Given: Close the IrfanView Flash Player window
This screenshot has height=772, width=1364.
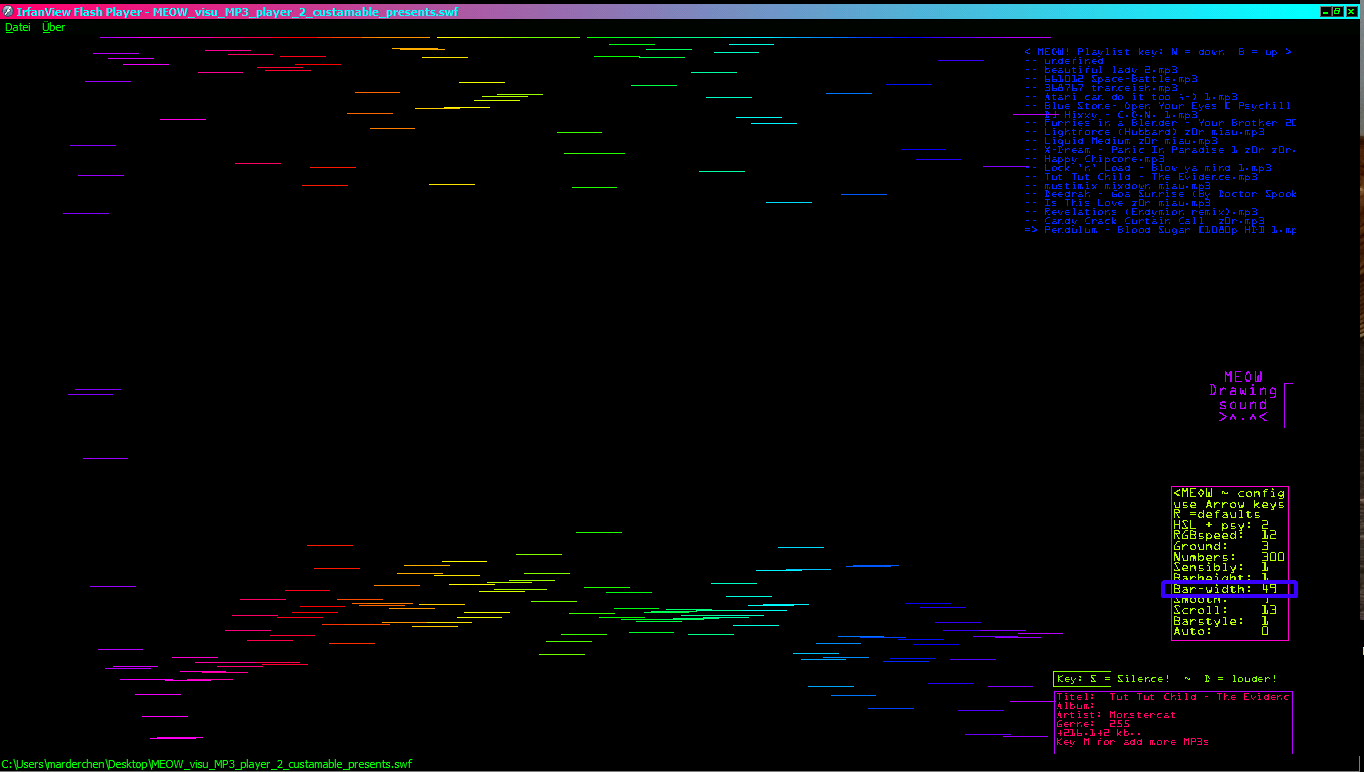Looking at the screenshot, I should 1351,11.
